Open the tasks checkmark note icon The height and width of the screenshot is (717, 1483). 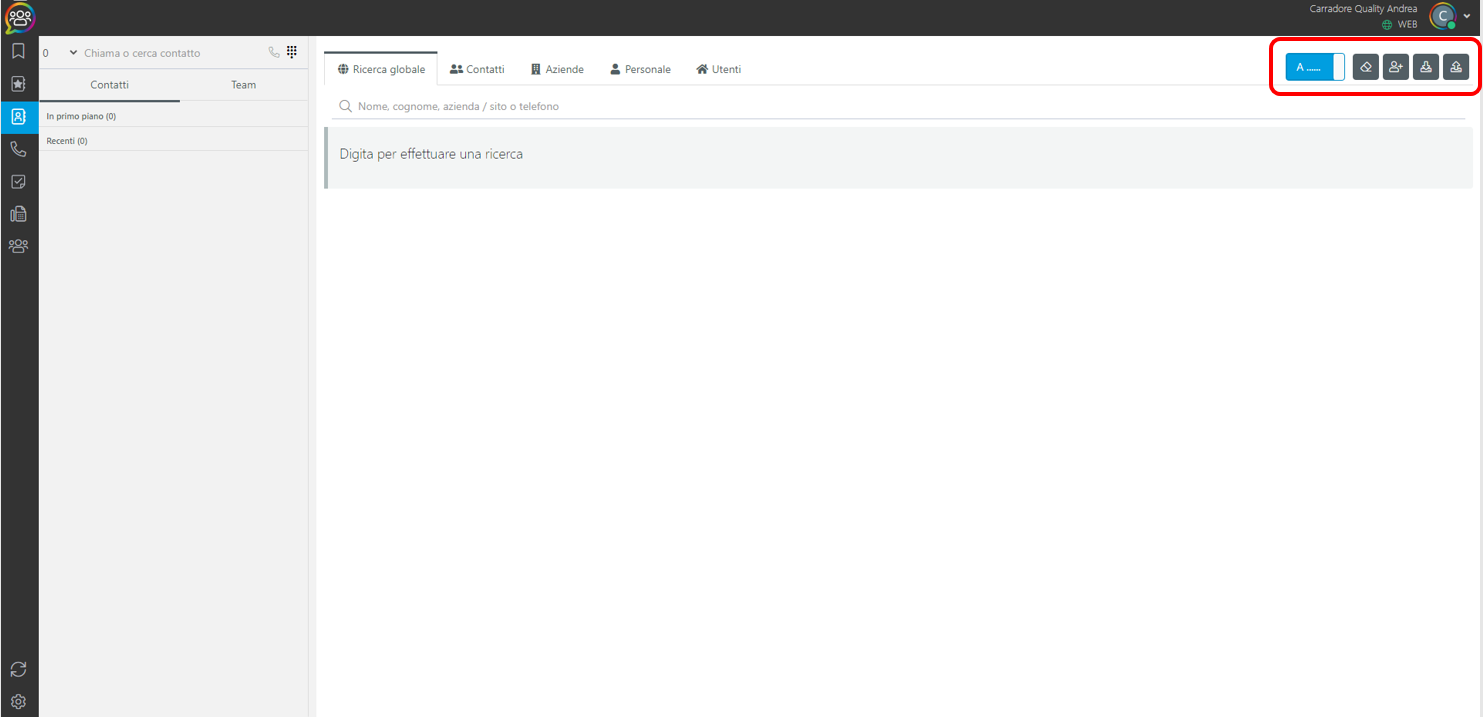(x=18, y=182)
